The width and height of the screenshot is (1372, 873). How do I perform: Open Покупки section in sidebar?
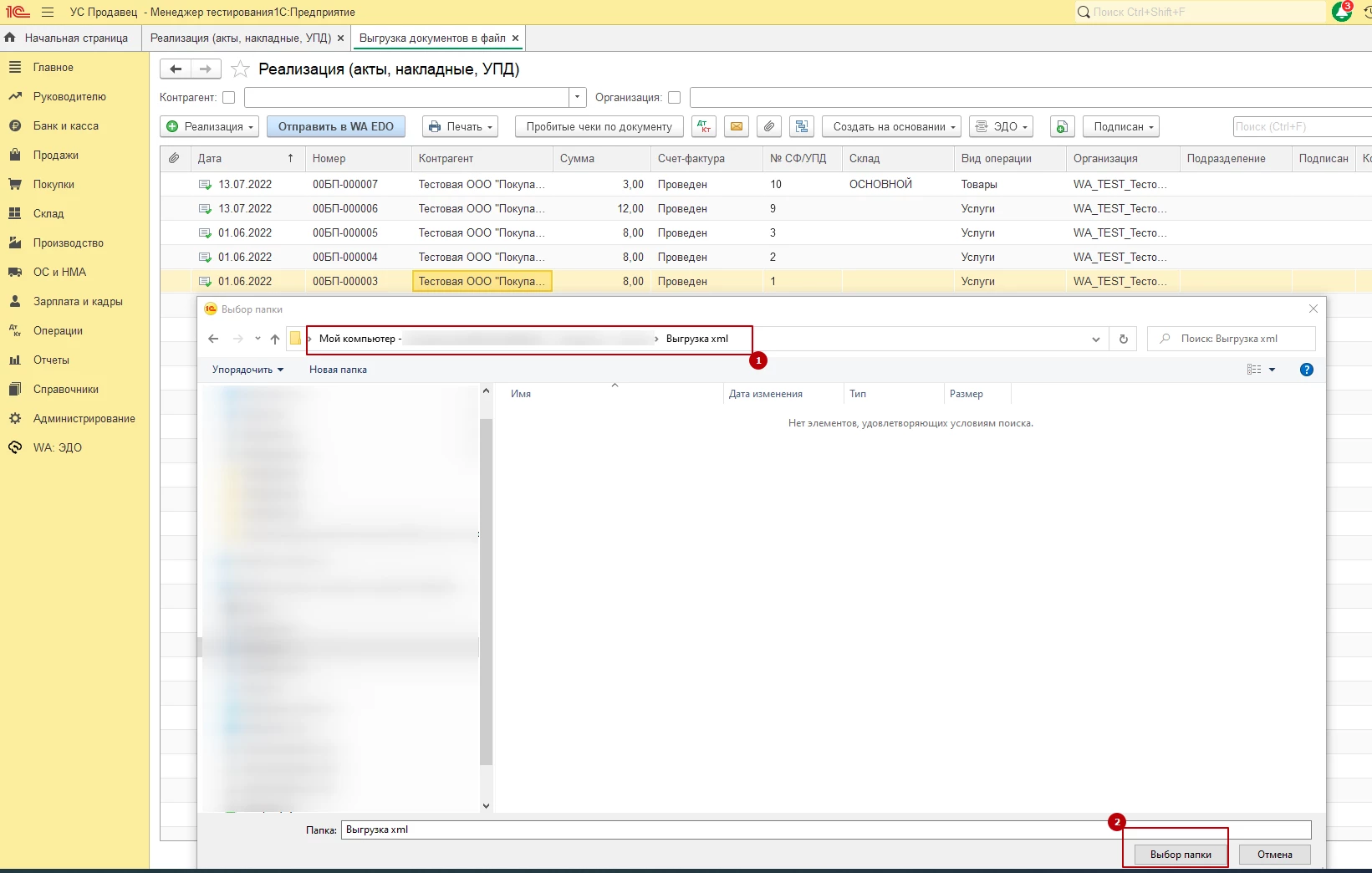click(54, 184)
